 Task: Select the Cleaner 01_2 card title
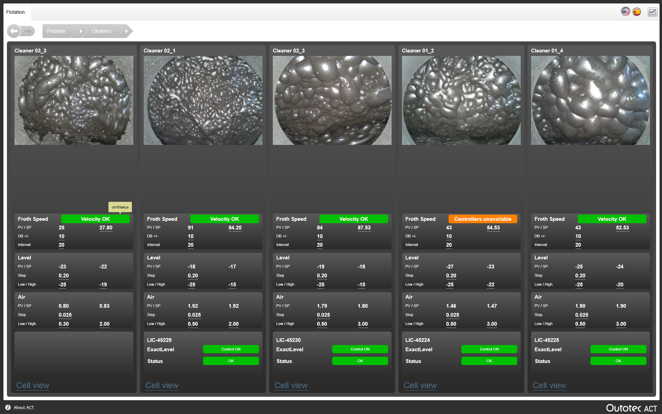tap(418, 51)
